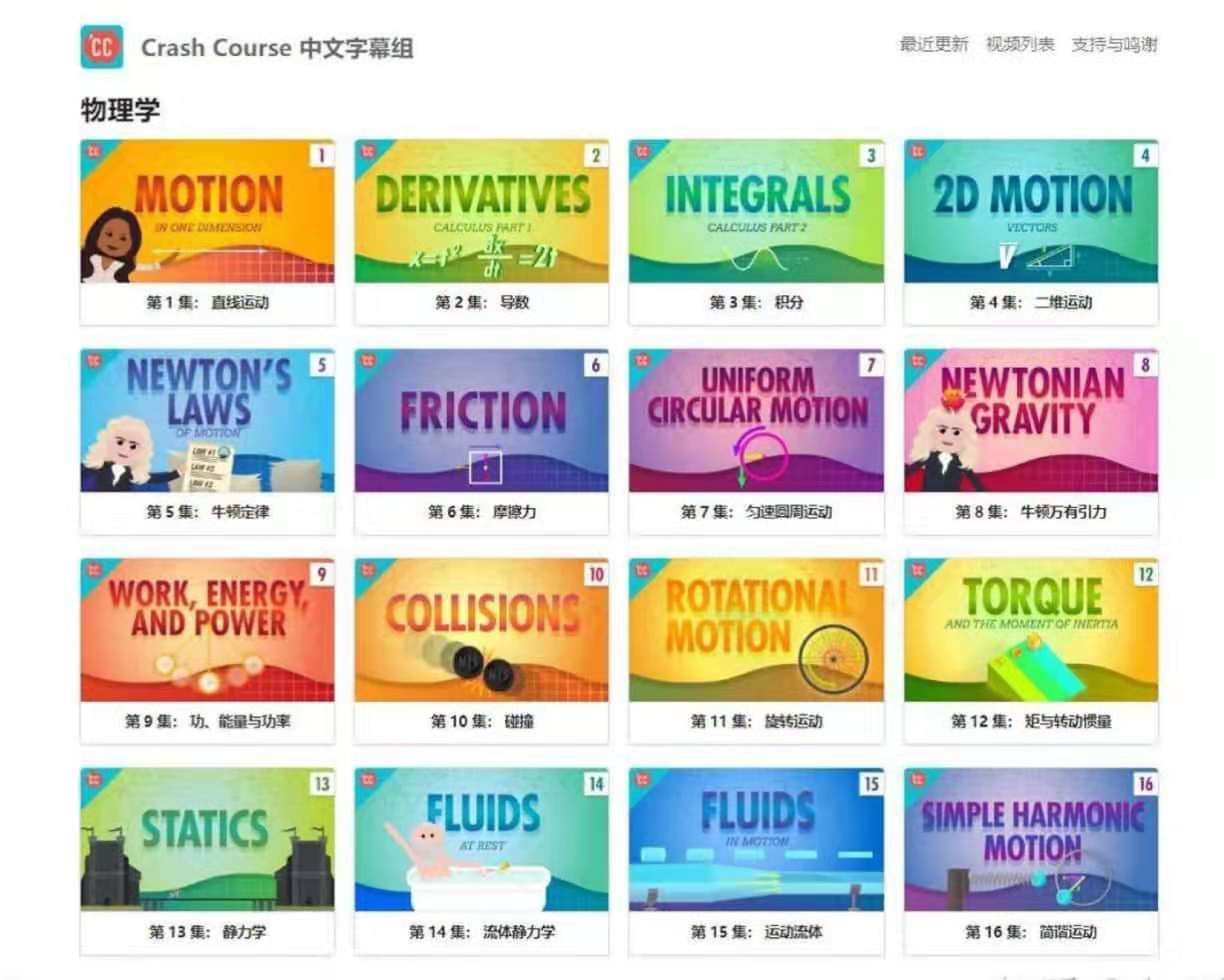Open the Work, Energy, and Power thumbnail

pyautogui.click(x=208, y=630)
